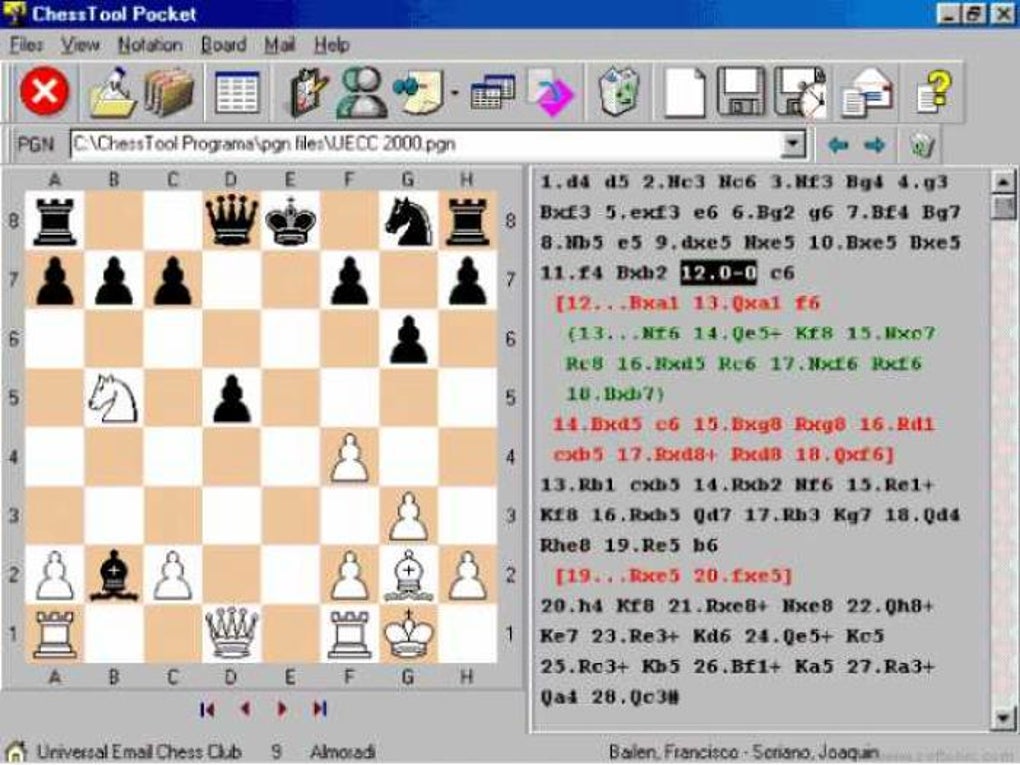
Task: Open the Files menu
Action: [27, 45]
